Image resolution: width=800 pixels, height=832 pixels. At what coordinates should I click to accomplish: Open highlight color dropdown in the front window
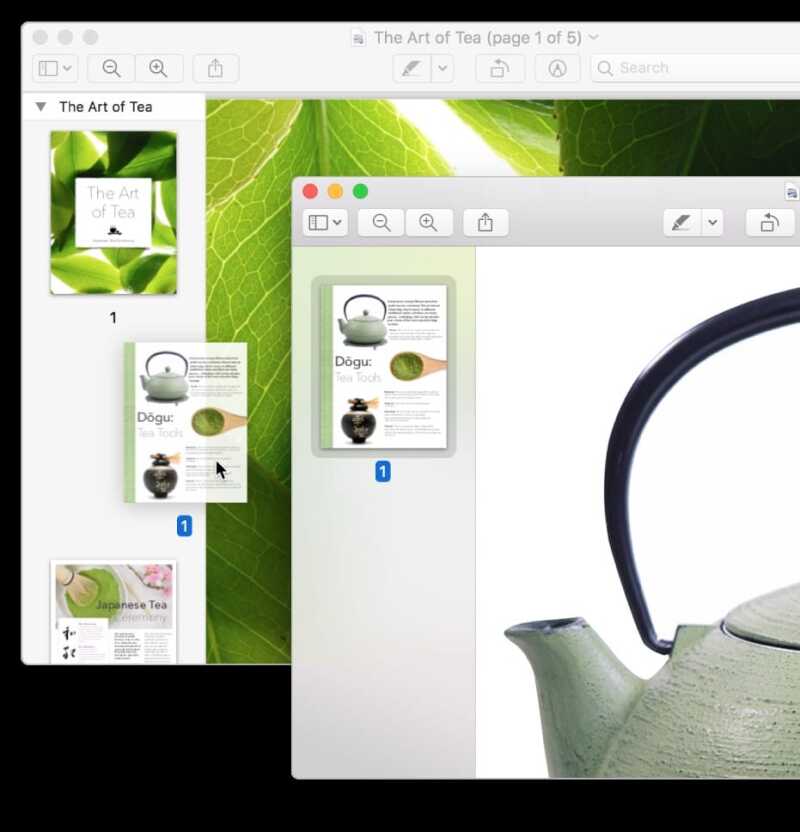coord(713,223)
